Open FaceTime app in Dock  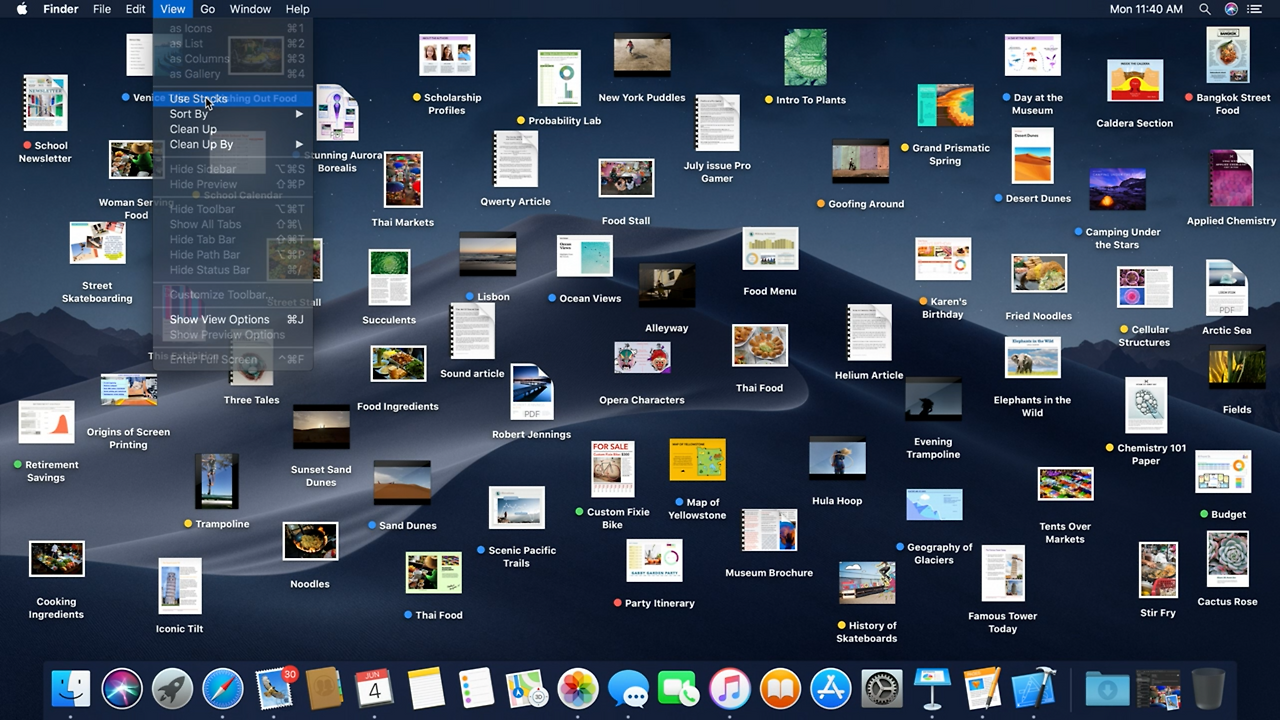coord(679,689)
